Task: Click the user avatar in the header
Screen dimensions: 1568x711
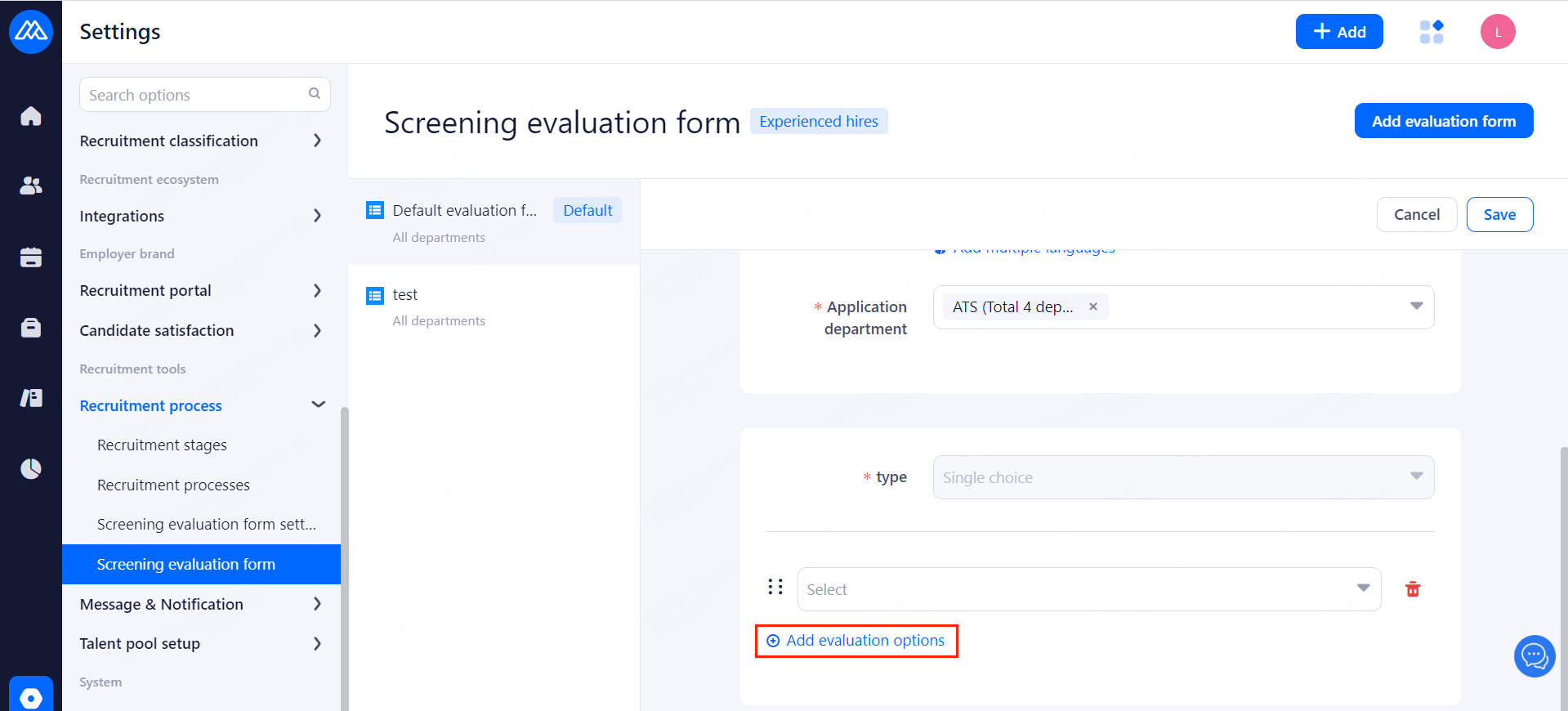Action: pyautogui.click(x=1498, y=32)
